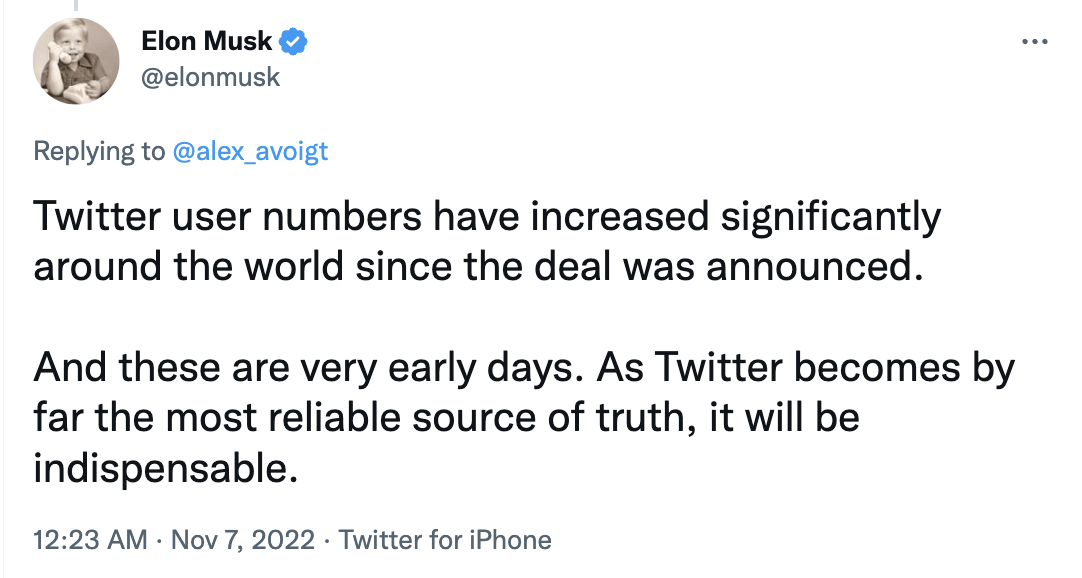This screenshot has height=578, width=1082.
Task: Click the word 'announced.' in the tweet
Action: 814,267
